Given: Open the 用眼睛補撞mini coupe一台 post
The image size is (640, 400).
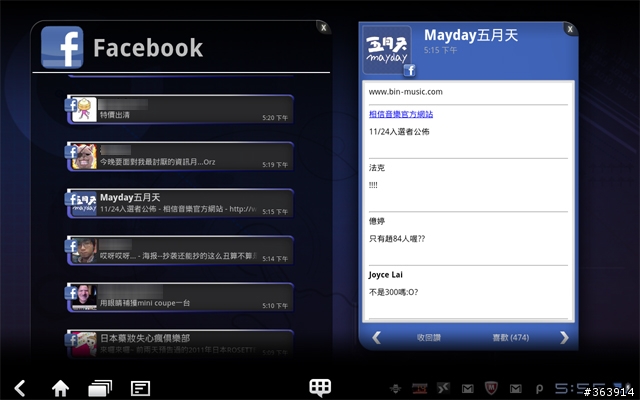Looking at the screenshot, I should [x=180, y=297].
